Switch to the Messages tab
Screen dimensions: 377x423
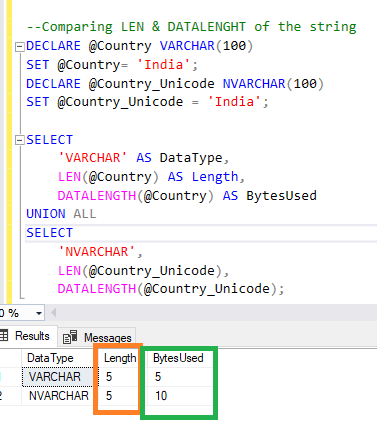(97, 338)
